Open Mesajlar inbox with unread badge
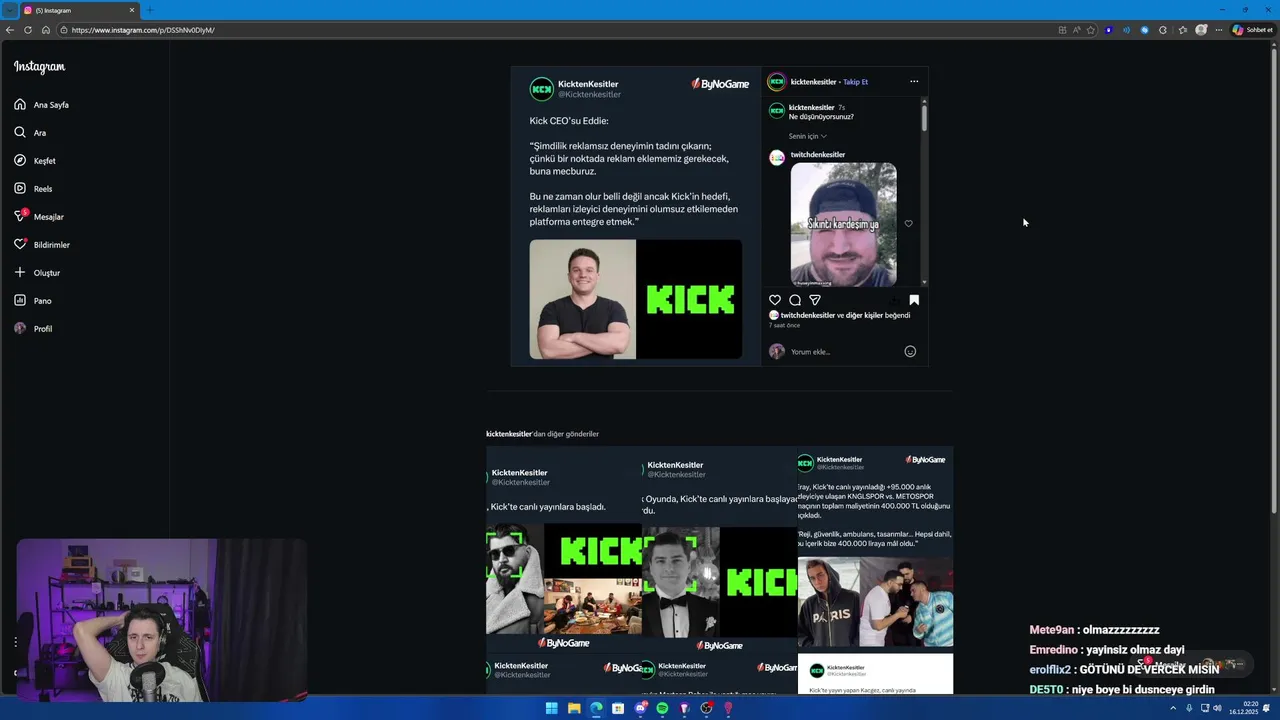The height and width of the screenshot is (720, 1280). [x=38, y=217]
